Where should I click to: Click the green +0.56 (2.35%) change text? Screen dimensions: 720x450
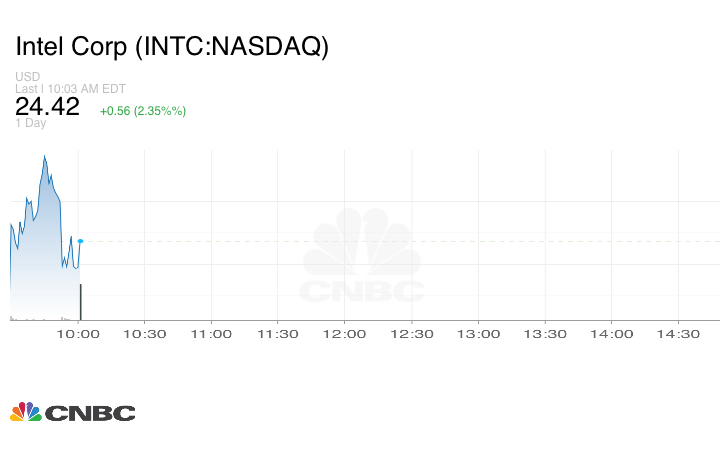(x=143, y=110)
